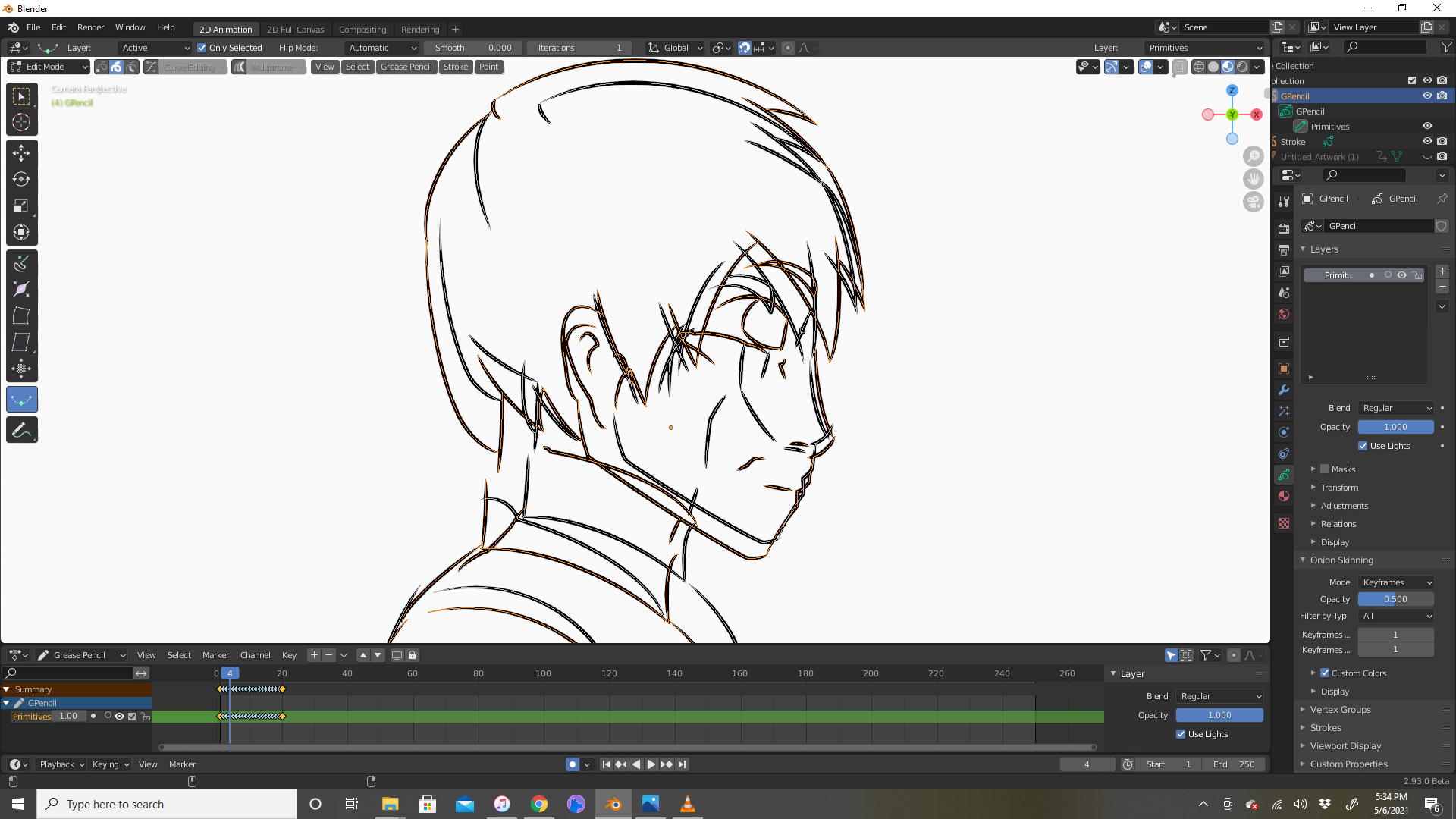This screenshot has width=1456, height=819.
Task: Toggle Custom Colors checkbox
Action: [1325, 673]
